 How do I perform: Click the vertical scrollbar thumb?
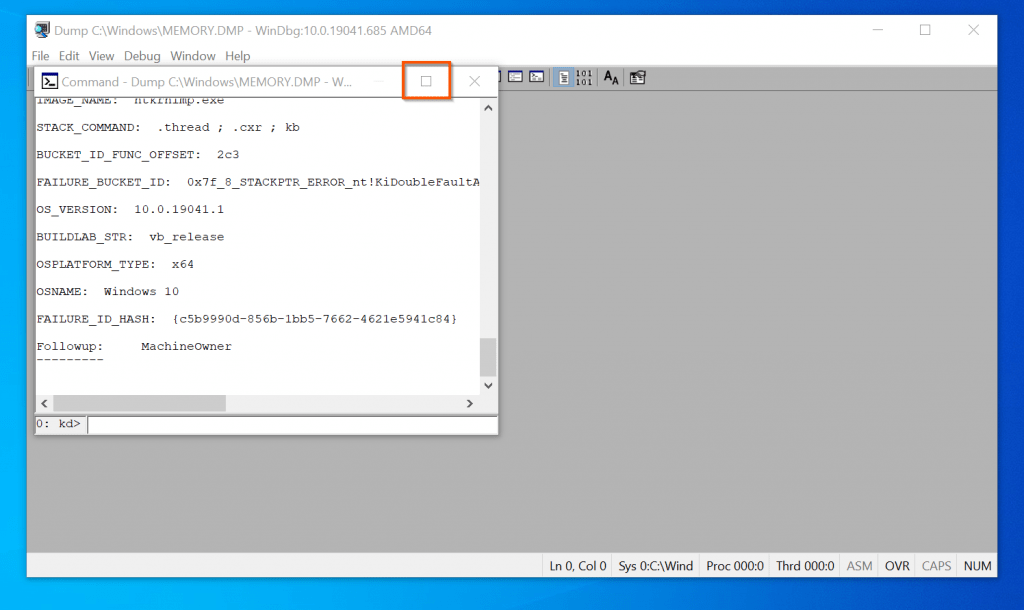point(488,357)
